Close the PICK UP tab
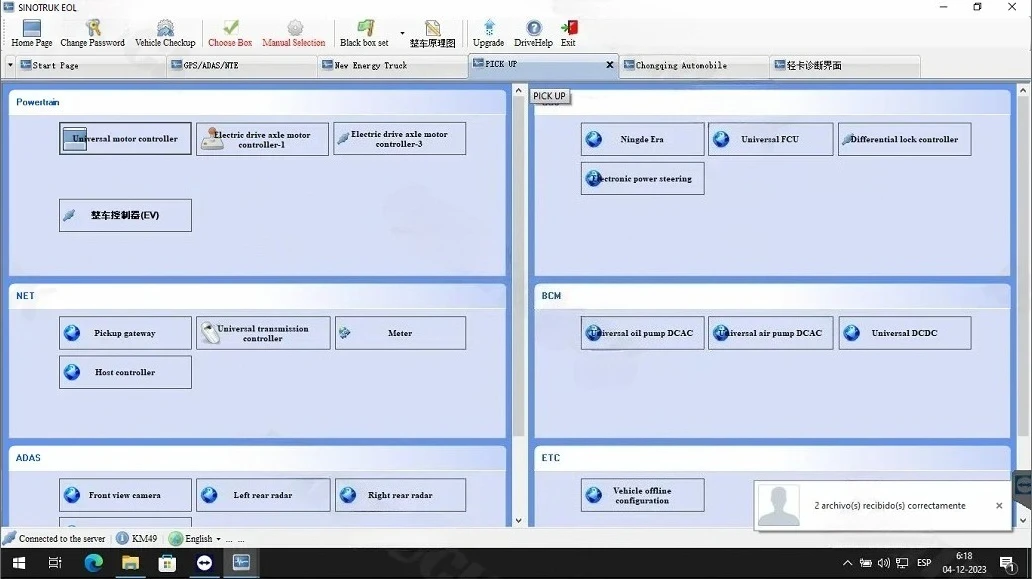1032x579 pixels. point(609,64)
